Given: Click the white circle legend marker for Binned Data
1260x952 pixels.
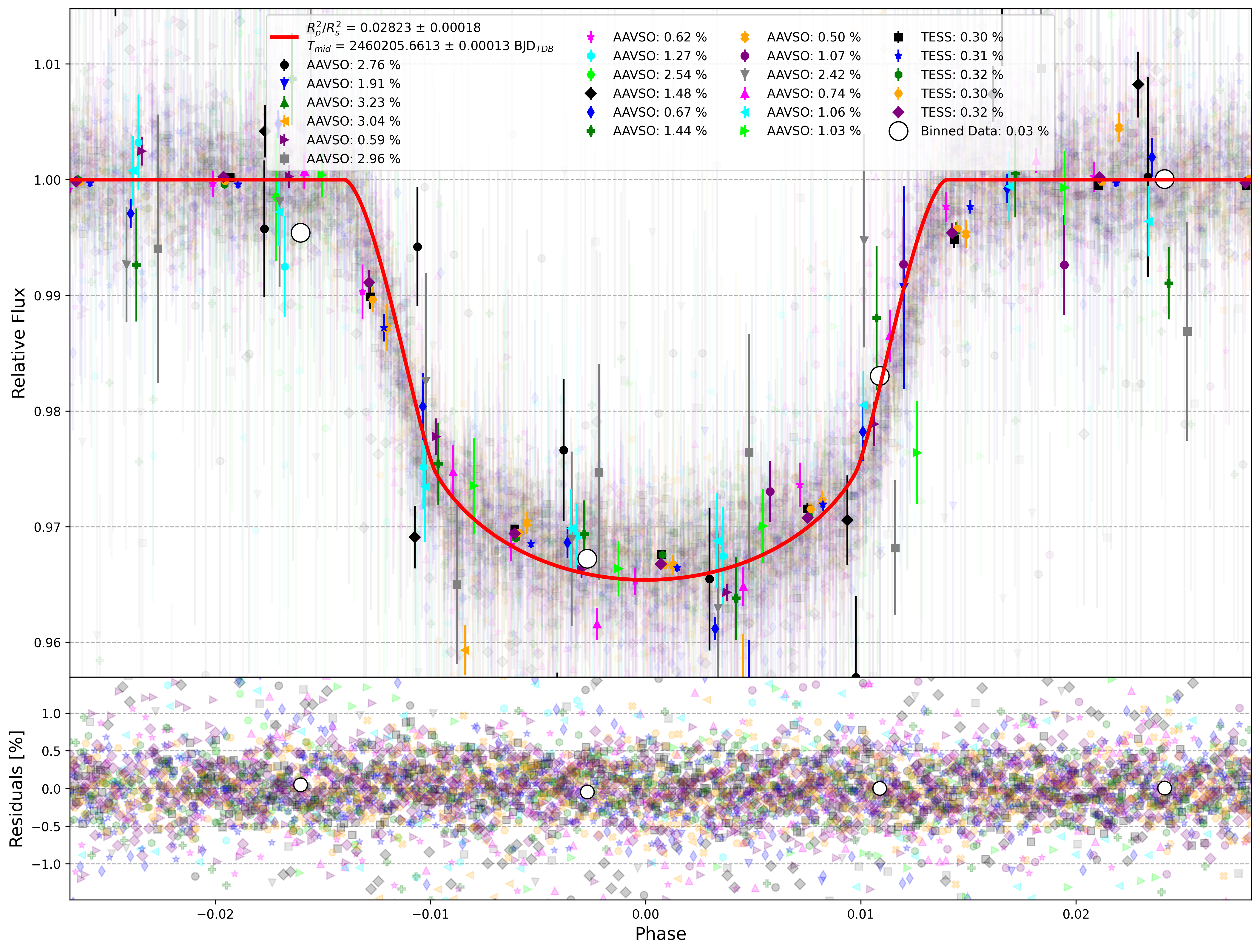Looking at the screenshot, I should [x=898, y=131].
